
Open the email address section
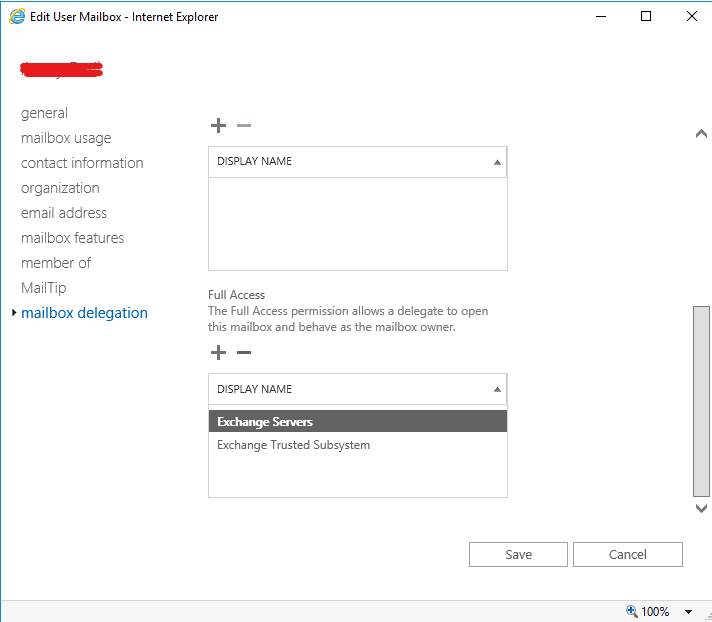tap(64, 212)
